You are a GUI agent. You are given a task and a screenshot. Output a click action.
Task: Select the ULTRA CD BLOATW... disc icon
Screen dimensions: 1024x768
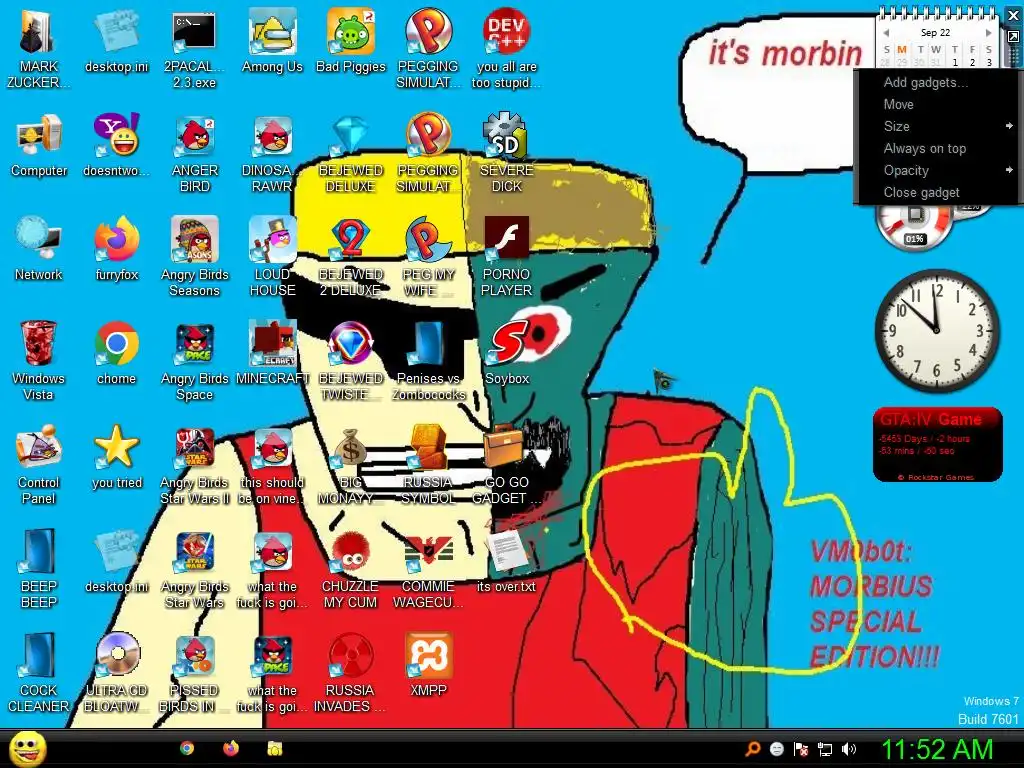pyautogui.click(x=116, y=672)
